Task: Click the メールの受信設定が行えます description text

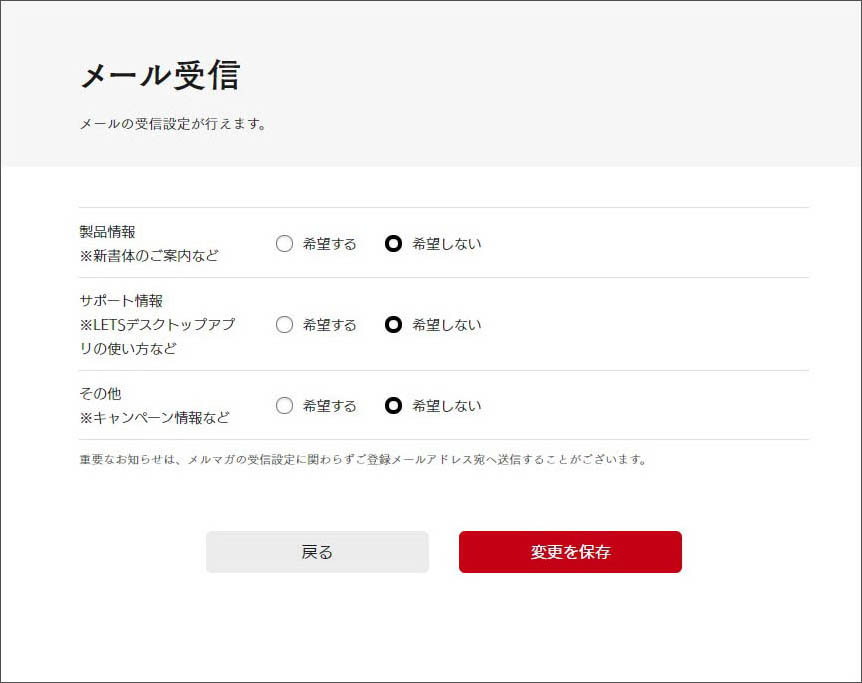Action: pos(173,125)
